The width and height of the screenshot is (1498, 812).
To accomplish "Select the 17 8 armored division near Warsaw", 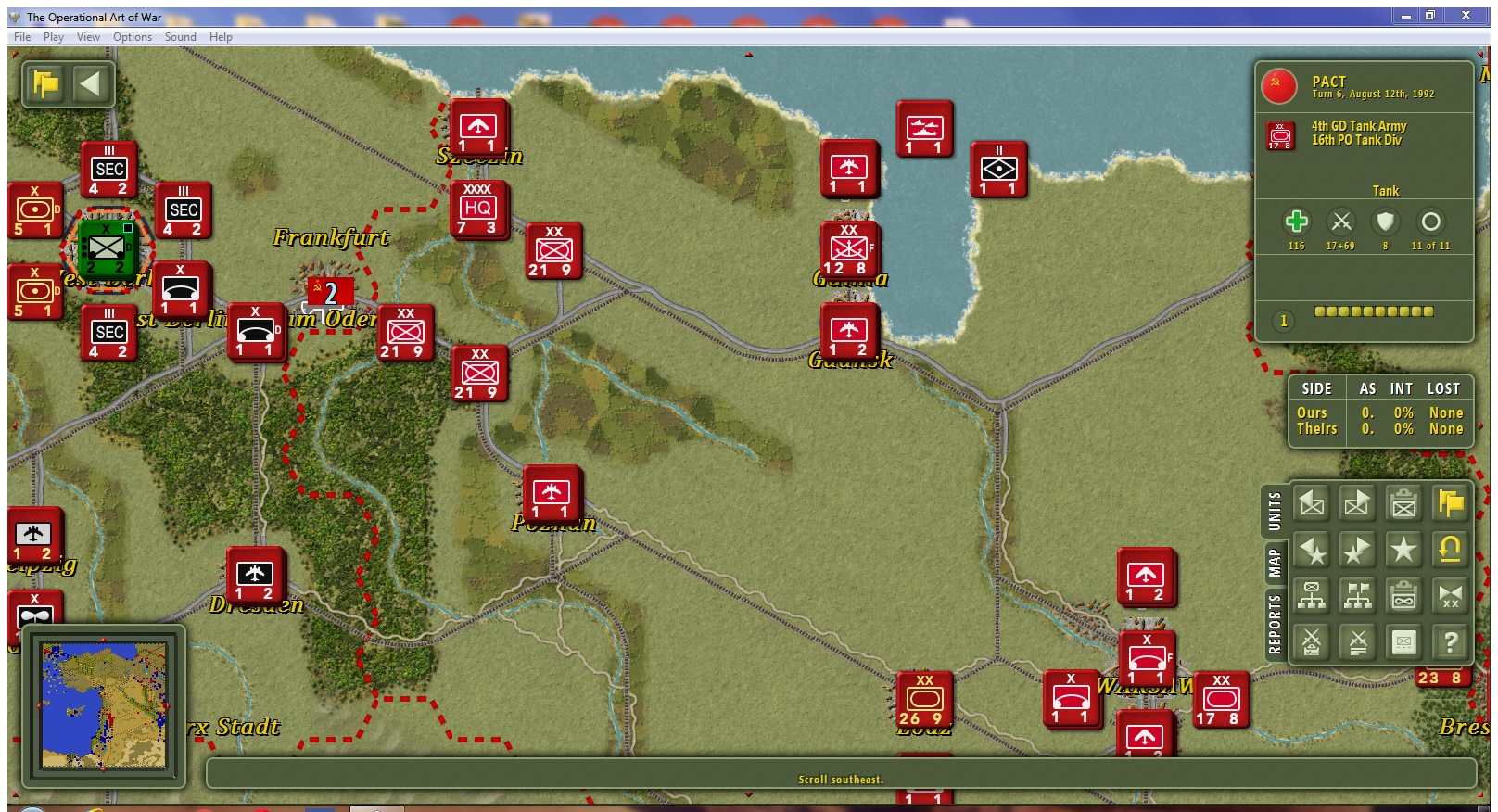I will pyautogui.click(x=1221, y=700).
